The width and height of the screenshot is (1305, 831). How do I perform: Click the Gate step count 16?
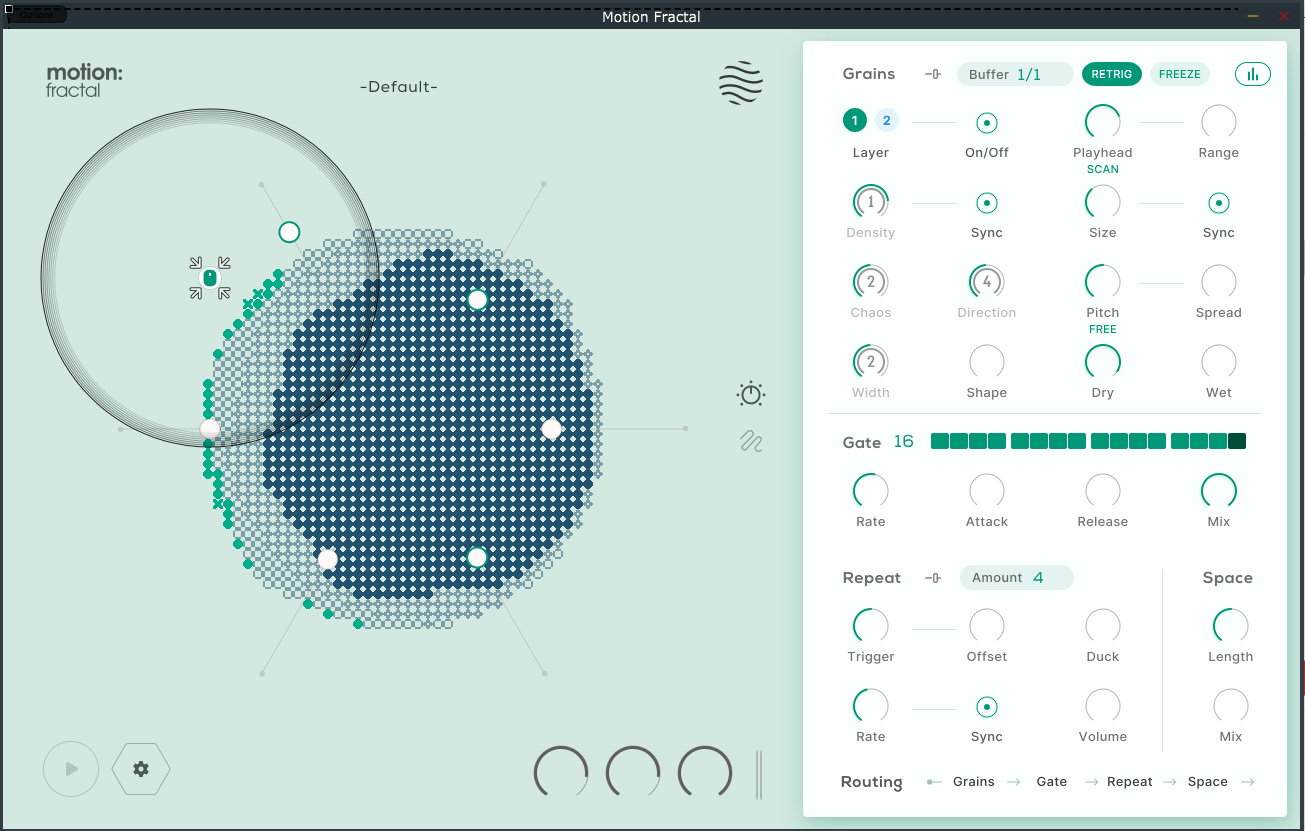tap(904, 442)
